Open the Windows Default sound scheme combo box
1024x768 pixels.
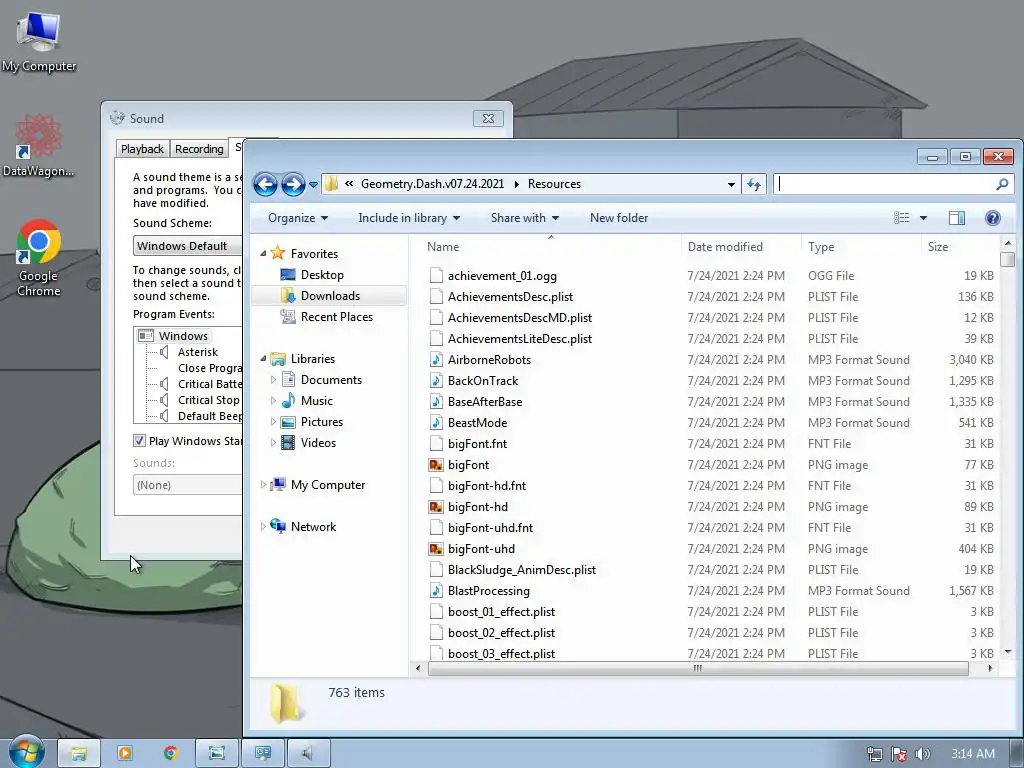click(x=187, y=246)
